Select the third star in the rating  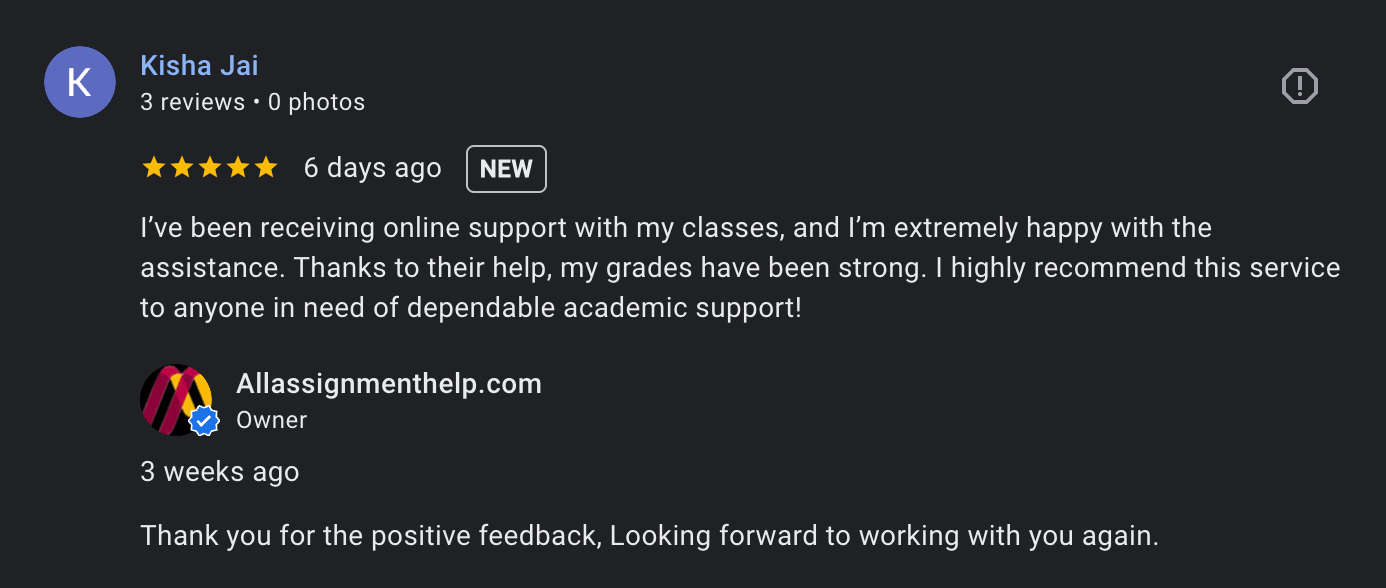pos(210,167)
